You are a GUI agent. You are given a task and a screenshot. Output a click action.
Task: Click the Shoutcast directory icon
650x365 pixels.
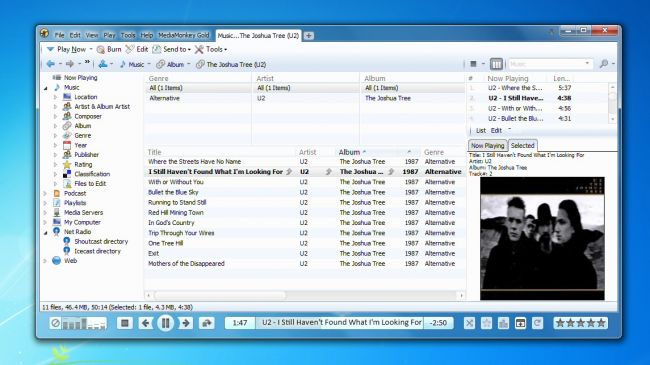(x=67, y=241)
